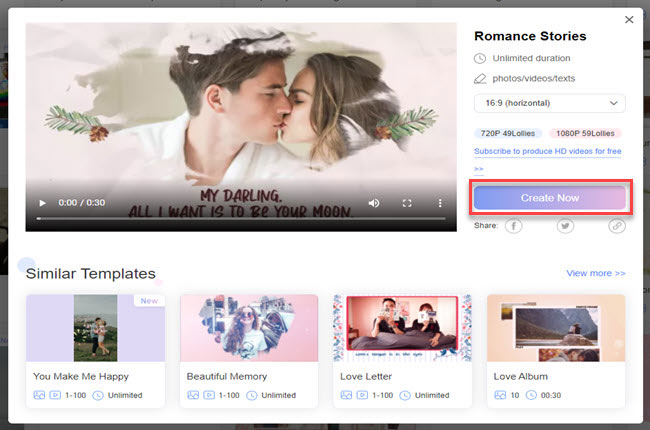Click the Create Now button
This screenshot has height=430, width=650.
click(x=549, y=198)
